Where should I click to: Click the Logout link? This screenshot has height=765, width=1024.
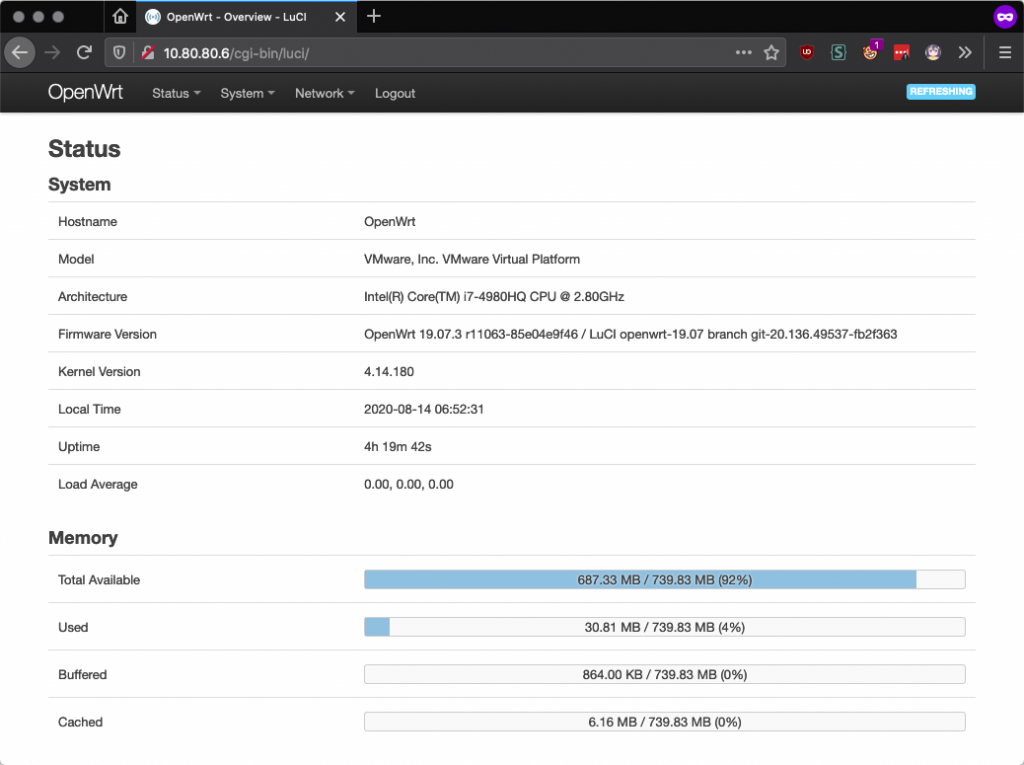click(395, 93)
